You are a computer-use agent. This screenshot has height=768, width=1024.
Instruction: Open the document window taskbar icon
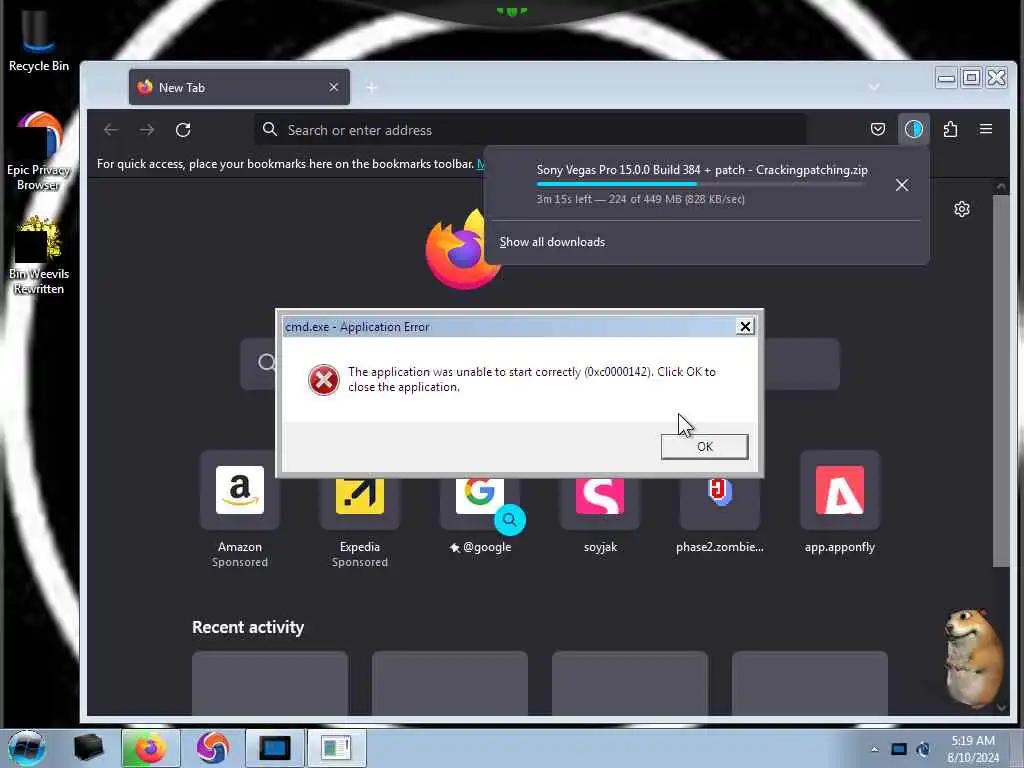point(336,748)
